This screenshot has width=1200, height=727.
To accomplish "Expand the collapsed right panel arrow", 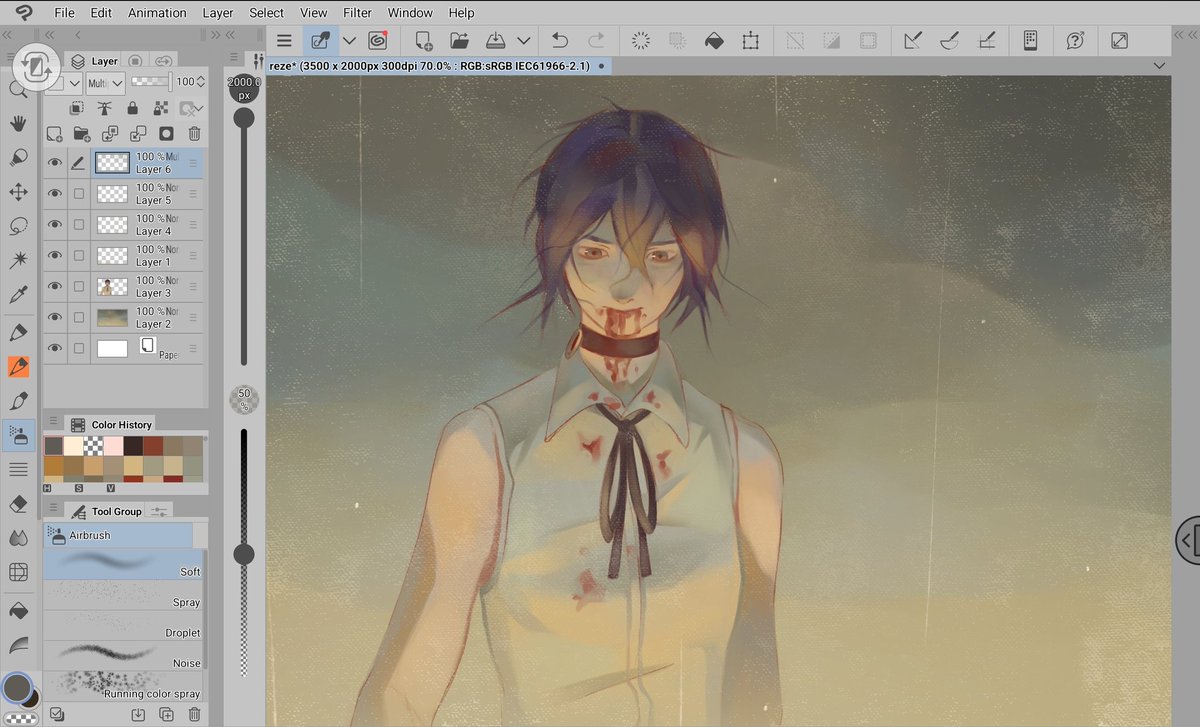I will tap(1187, 541).
